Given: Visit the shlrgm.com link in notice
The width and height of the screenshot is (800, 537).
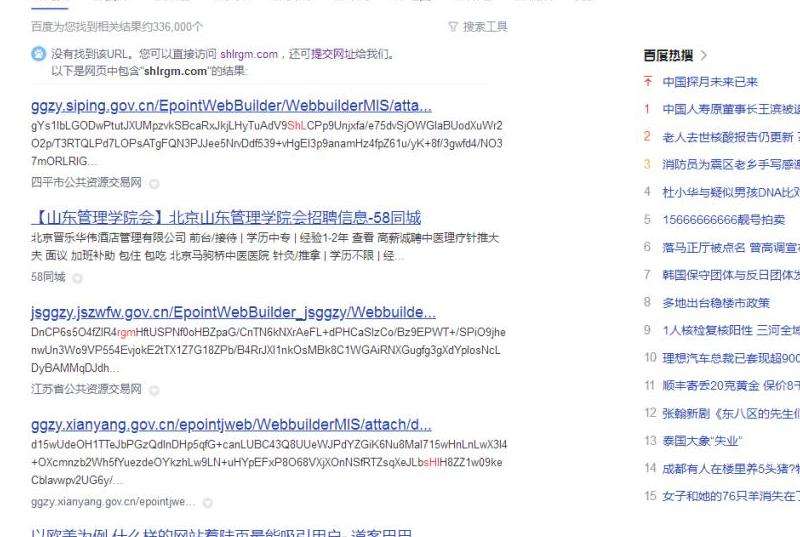Looking at the screenshot, I should [x=249, y=54].
